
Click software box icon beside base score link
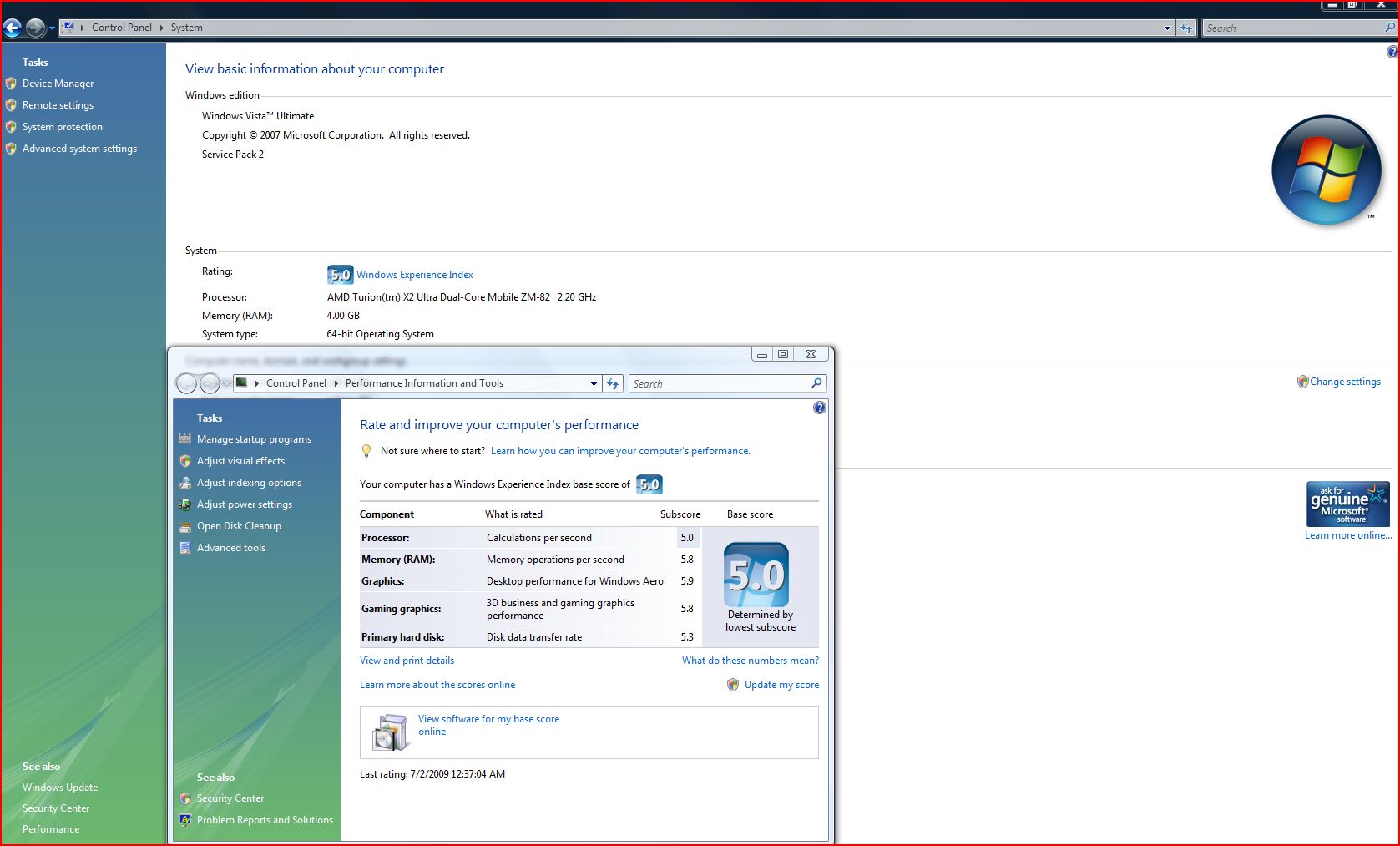pos(390,732)
